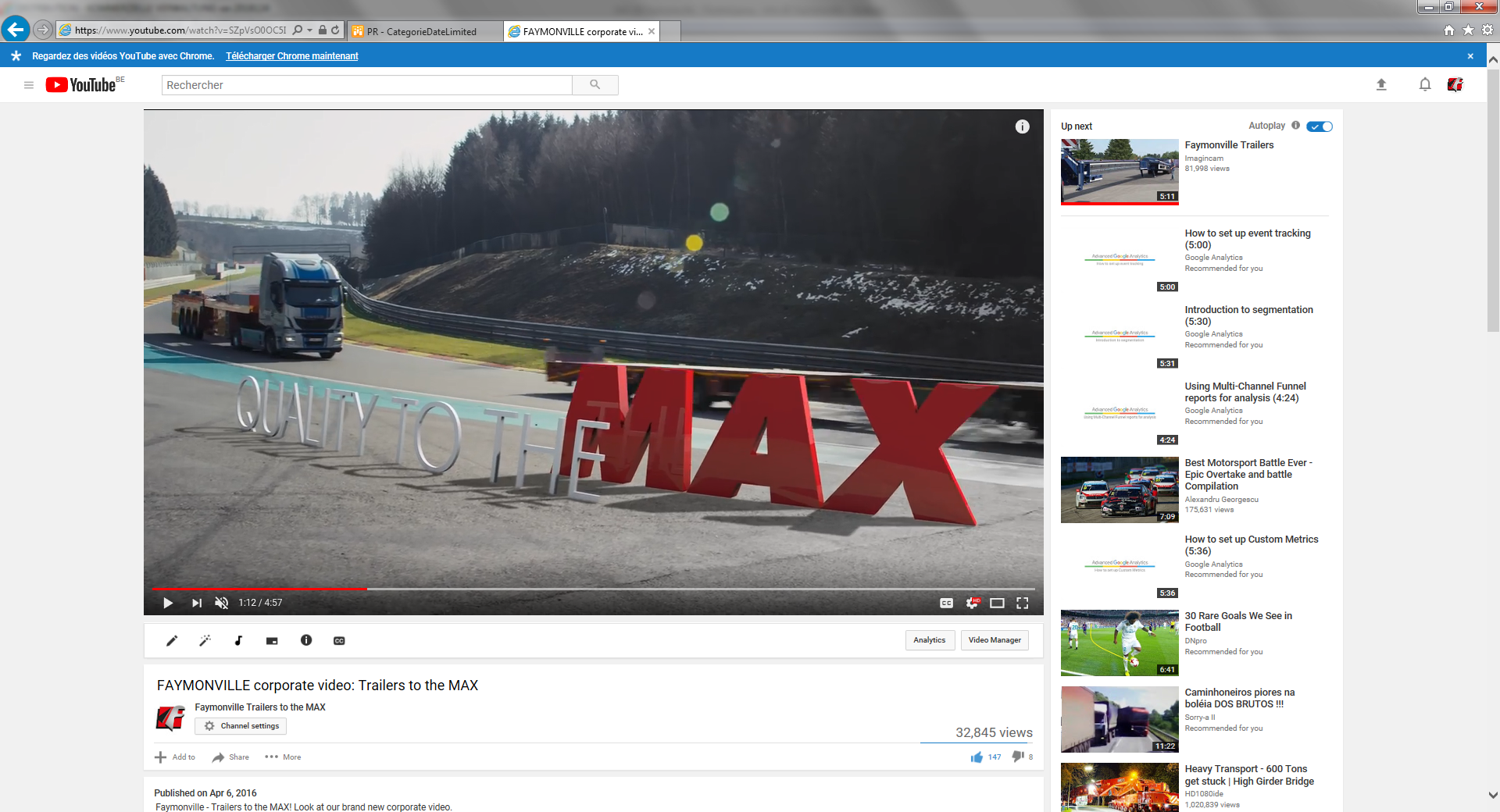Click the browser address bar URL

pos(180,30)
